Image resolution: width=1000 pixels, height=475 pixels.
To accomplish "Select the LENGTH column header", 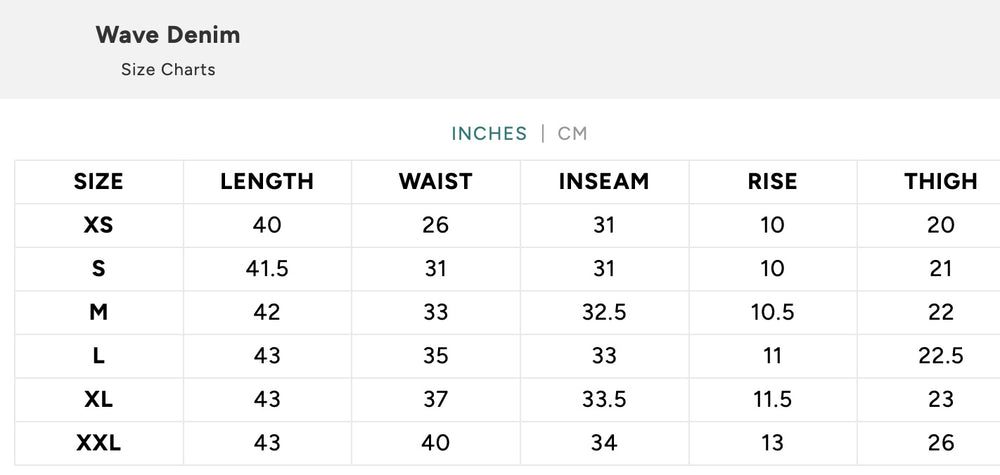I will tap(267, 182).
